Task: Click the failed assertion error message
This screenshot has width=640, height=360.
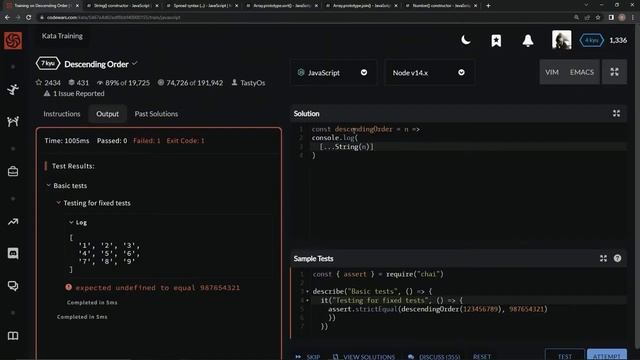Action: pyautogui.click(x=153, y=288)
